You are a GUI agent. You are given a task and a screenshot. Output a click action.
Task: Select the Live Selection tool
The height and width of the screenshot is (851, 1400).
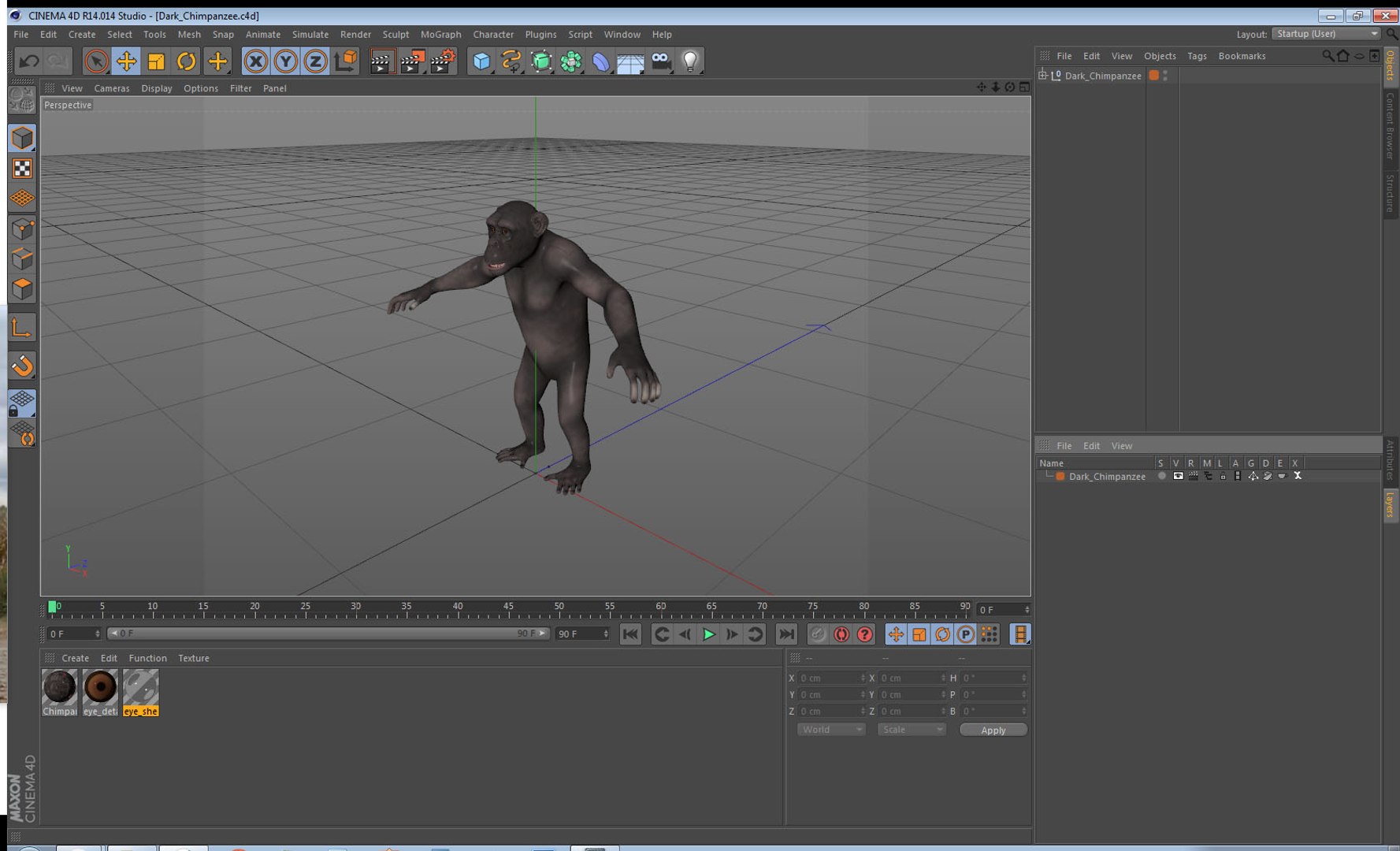click(x=96, y=61)
